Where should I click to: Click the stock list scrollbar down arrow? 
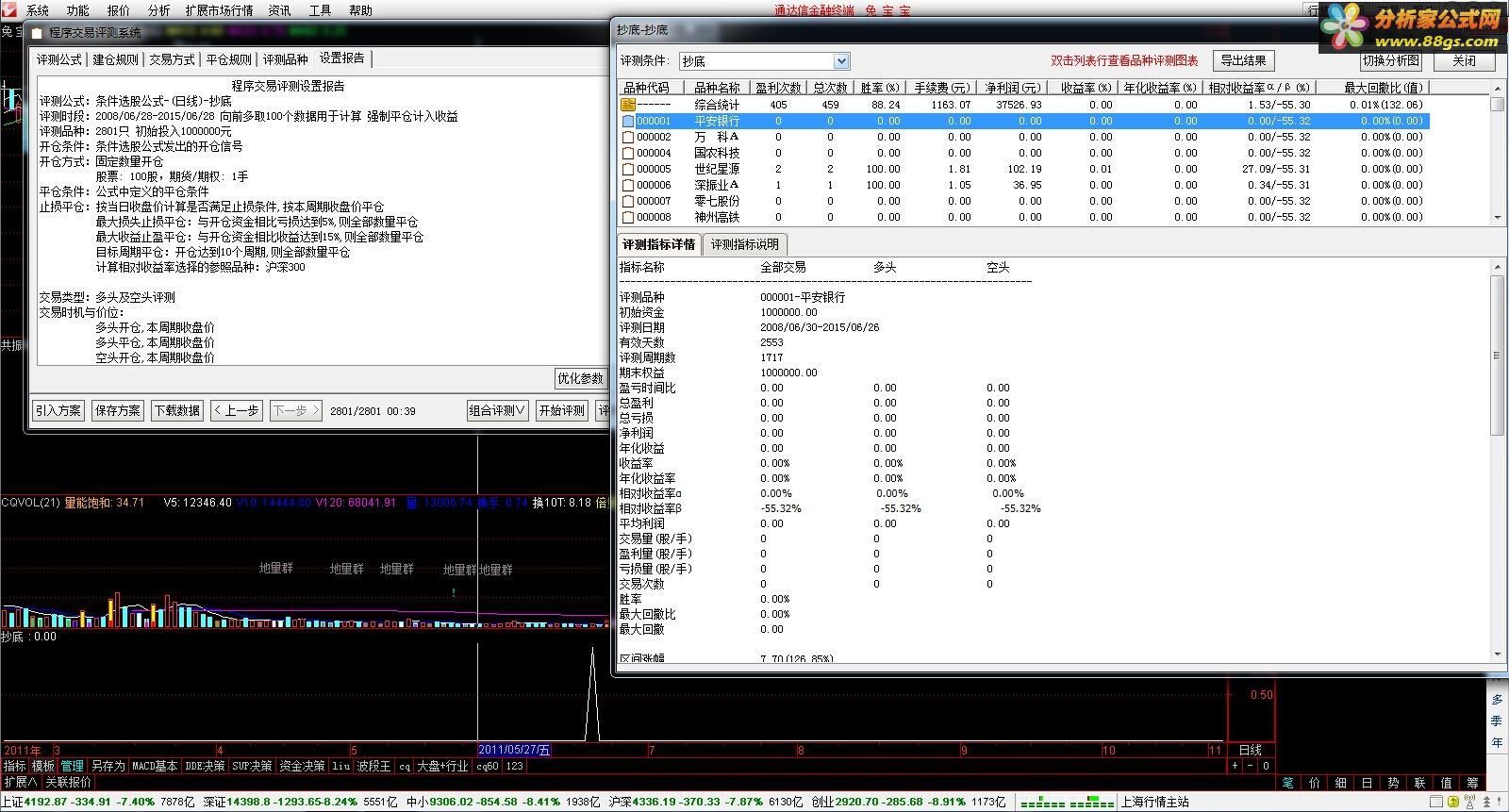coord(1497,217)
